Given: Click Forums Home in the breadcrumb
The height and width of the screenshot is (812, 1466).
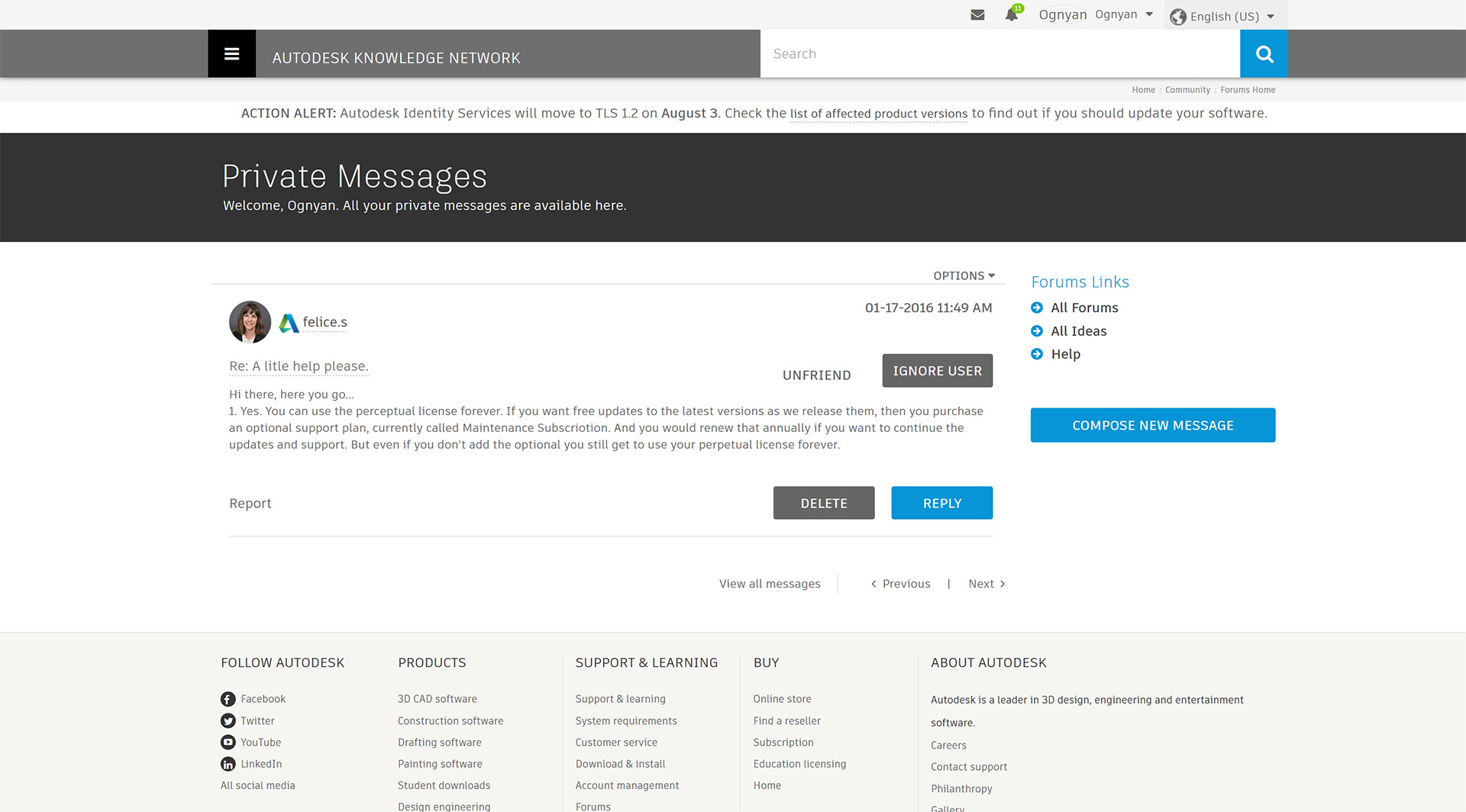Looking at the screenshot, I should coord(1248,90).
